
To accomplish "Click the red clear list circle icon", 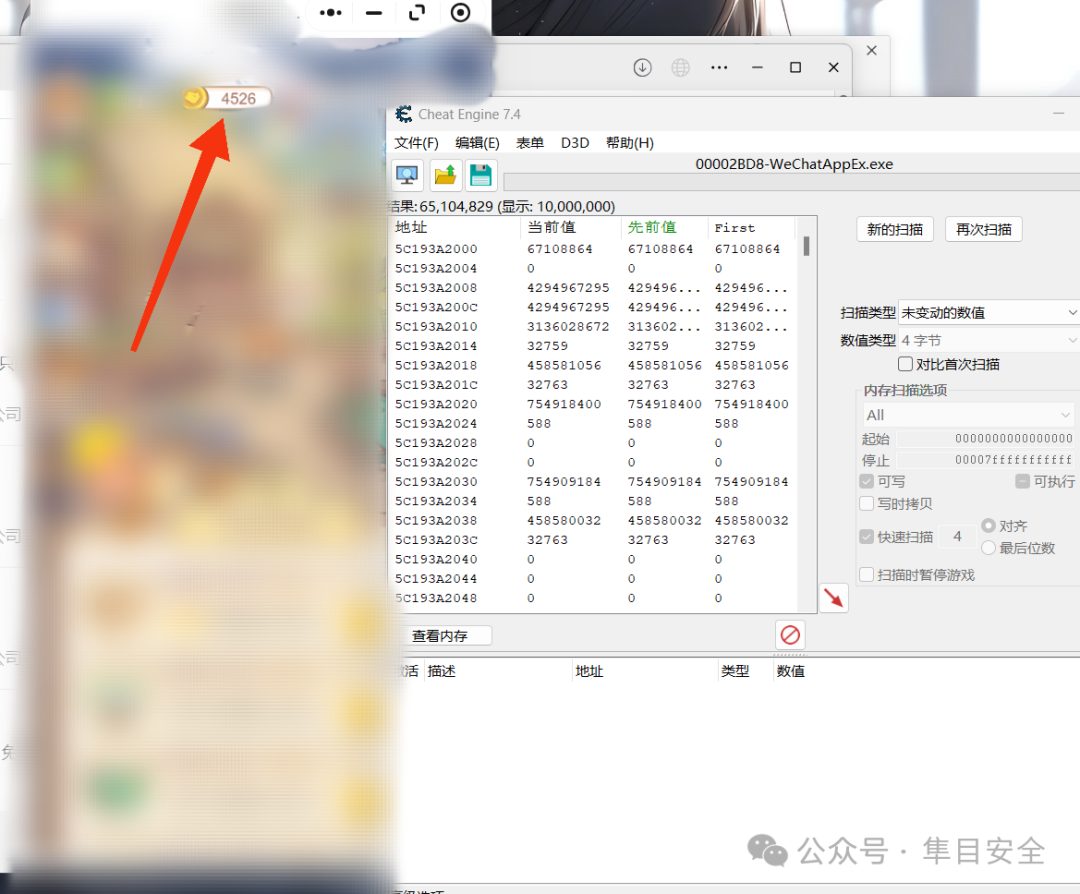I will (x=790, y=635).
